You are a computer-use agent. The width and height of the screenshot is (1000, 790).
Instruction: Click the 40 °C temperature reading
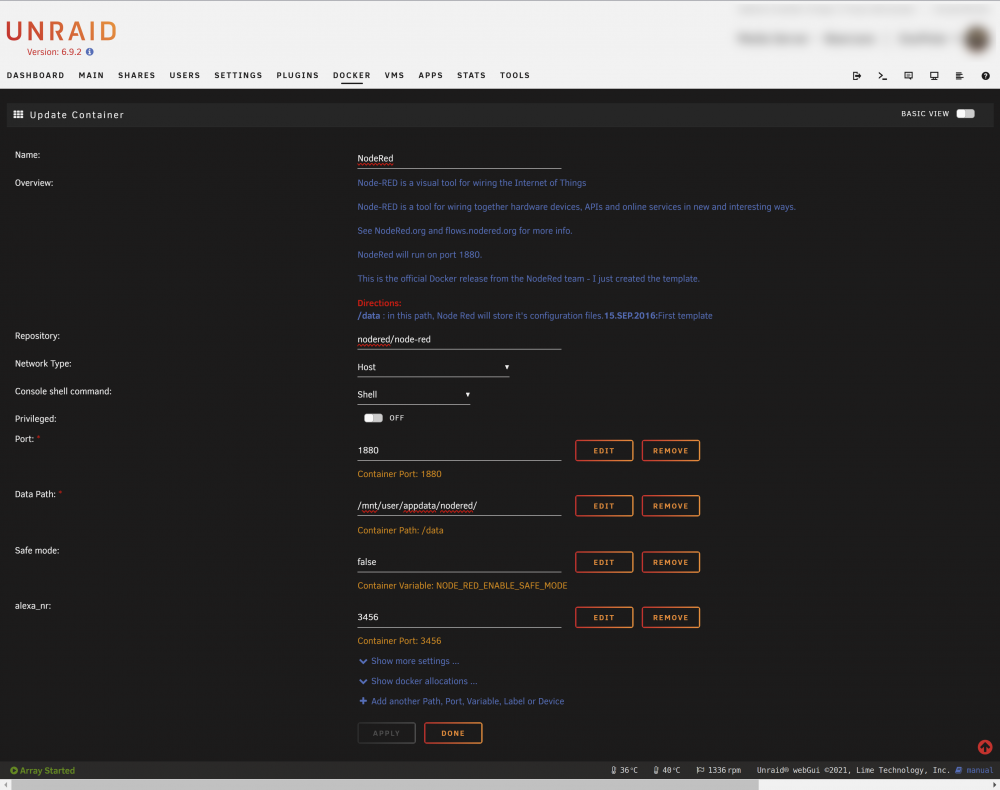pos(666,770)
